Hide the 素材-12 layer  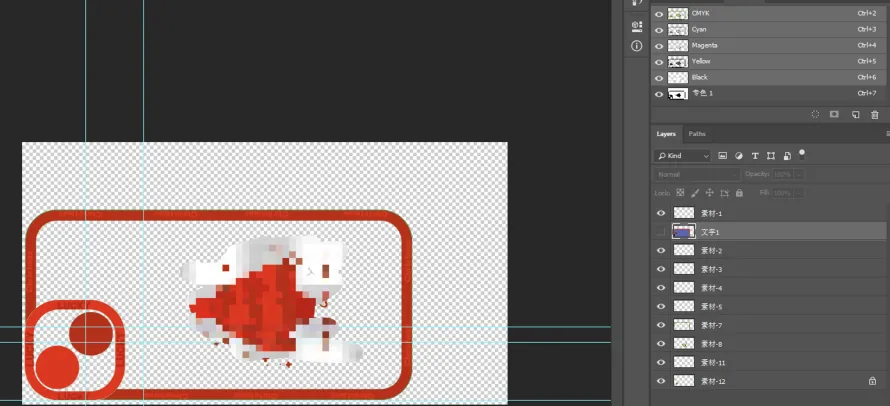coord(661,381)
